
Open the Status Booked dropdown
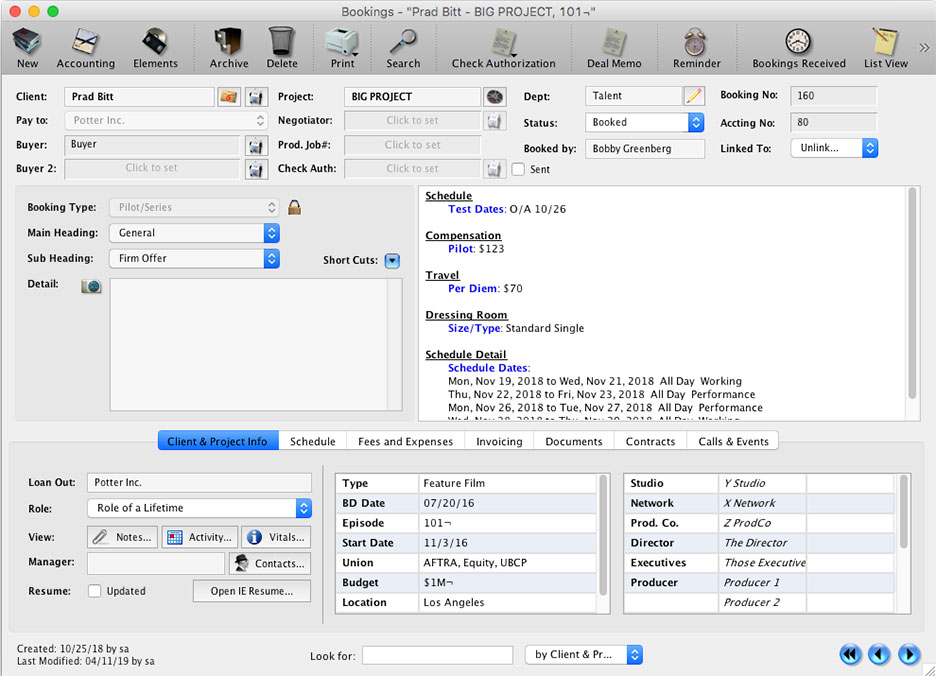[645, 122]
